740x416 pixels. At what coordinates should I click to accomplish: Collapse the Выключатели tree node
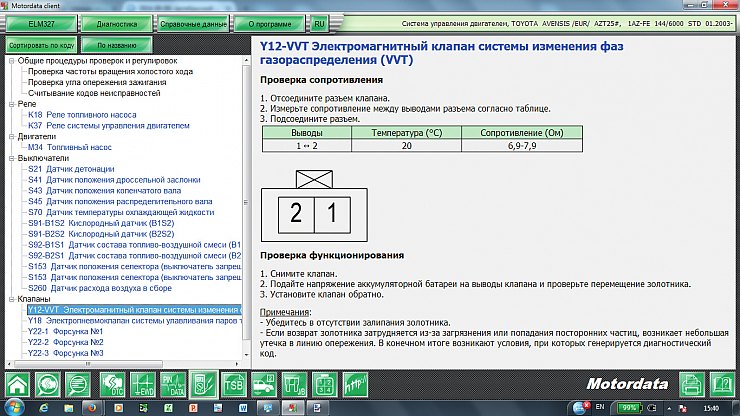(x=12, y=158)
